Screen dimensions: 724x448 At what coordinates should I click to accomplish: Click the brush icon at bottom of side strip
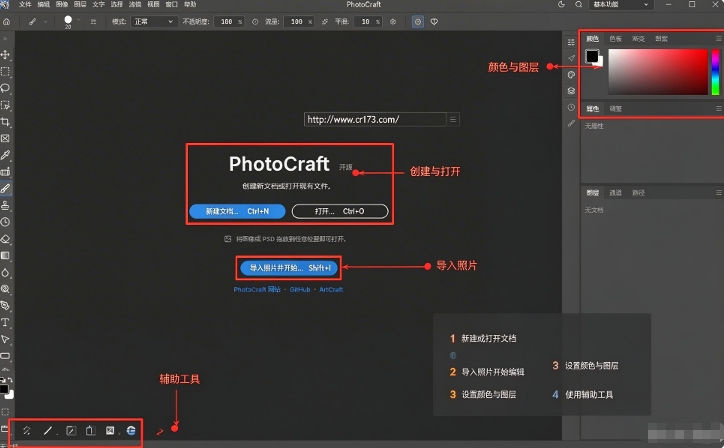coord(571,124)
